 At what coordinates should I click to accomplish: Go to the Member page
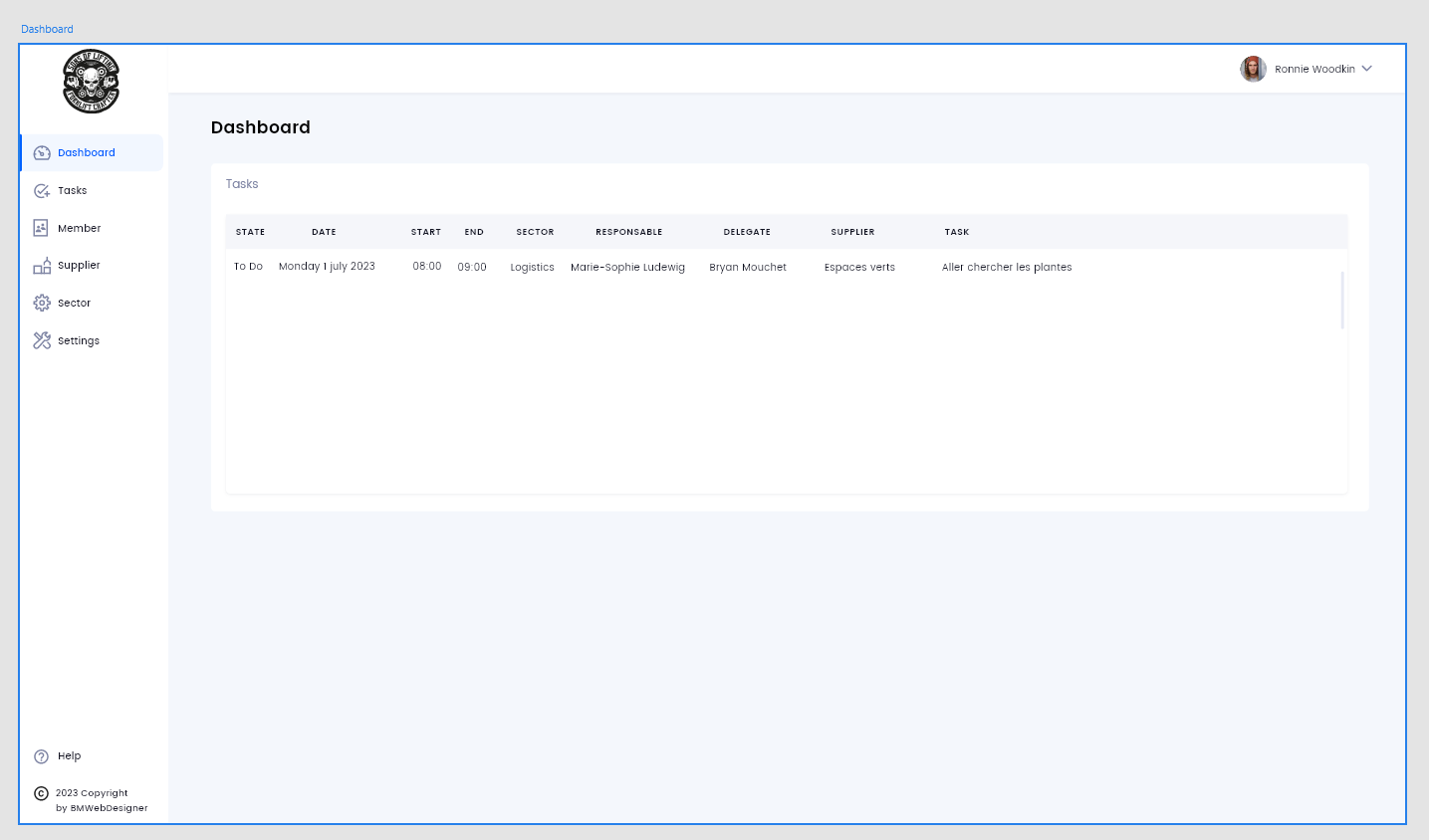point(80,228)
